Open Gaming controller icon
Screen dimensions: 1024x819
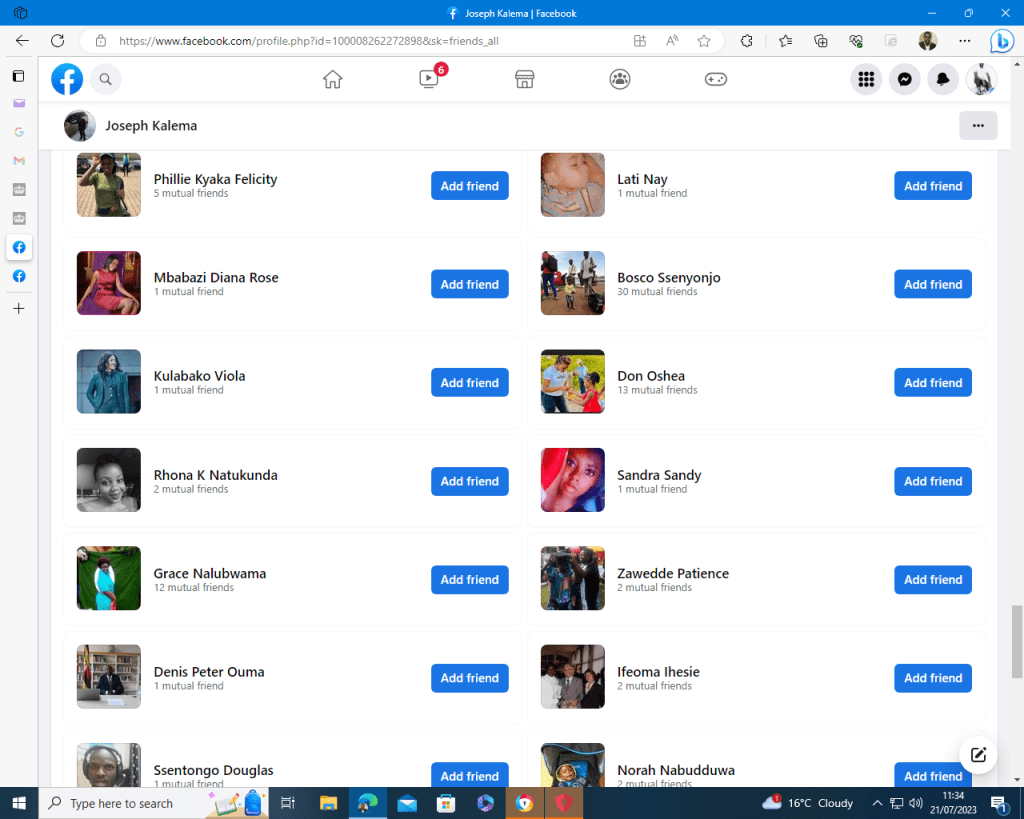716,79
